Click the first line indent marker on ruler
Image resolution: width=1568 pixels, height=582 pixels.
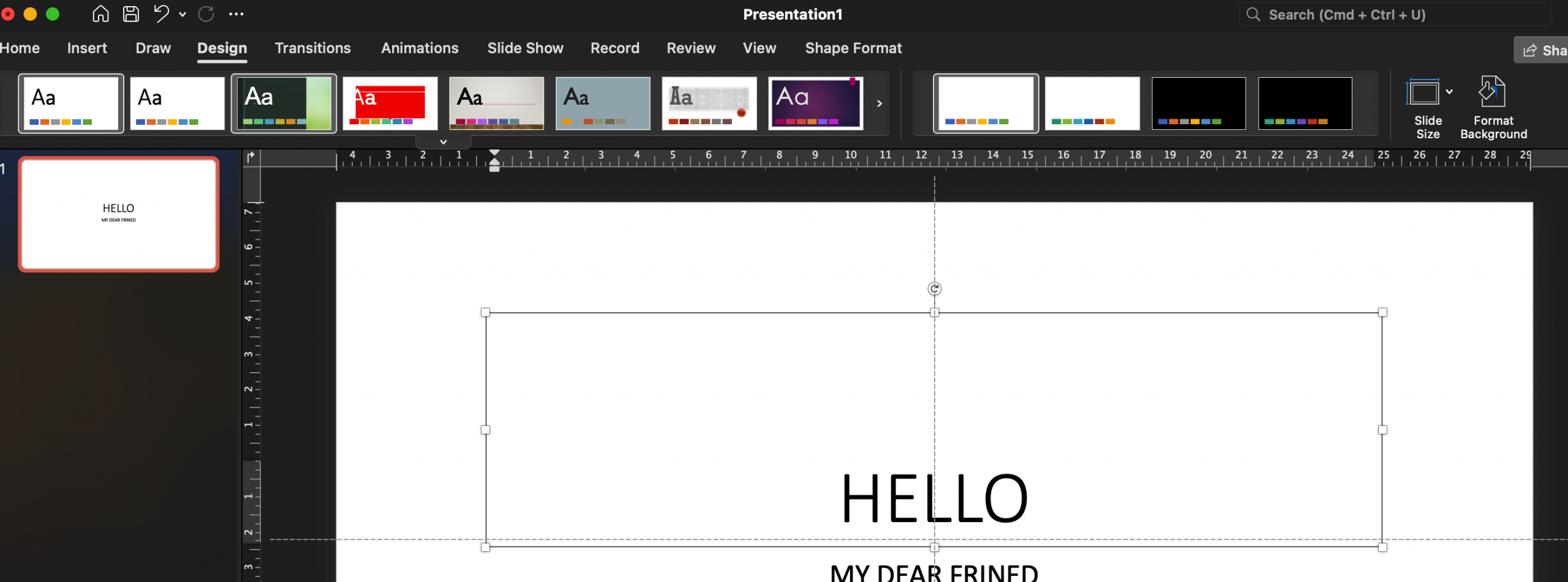coord(494,153)
